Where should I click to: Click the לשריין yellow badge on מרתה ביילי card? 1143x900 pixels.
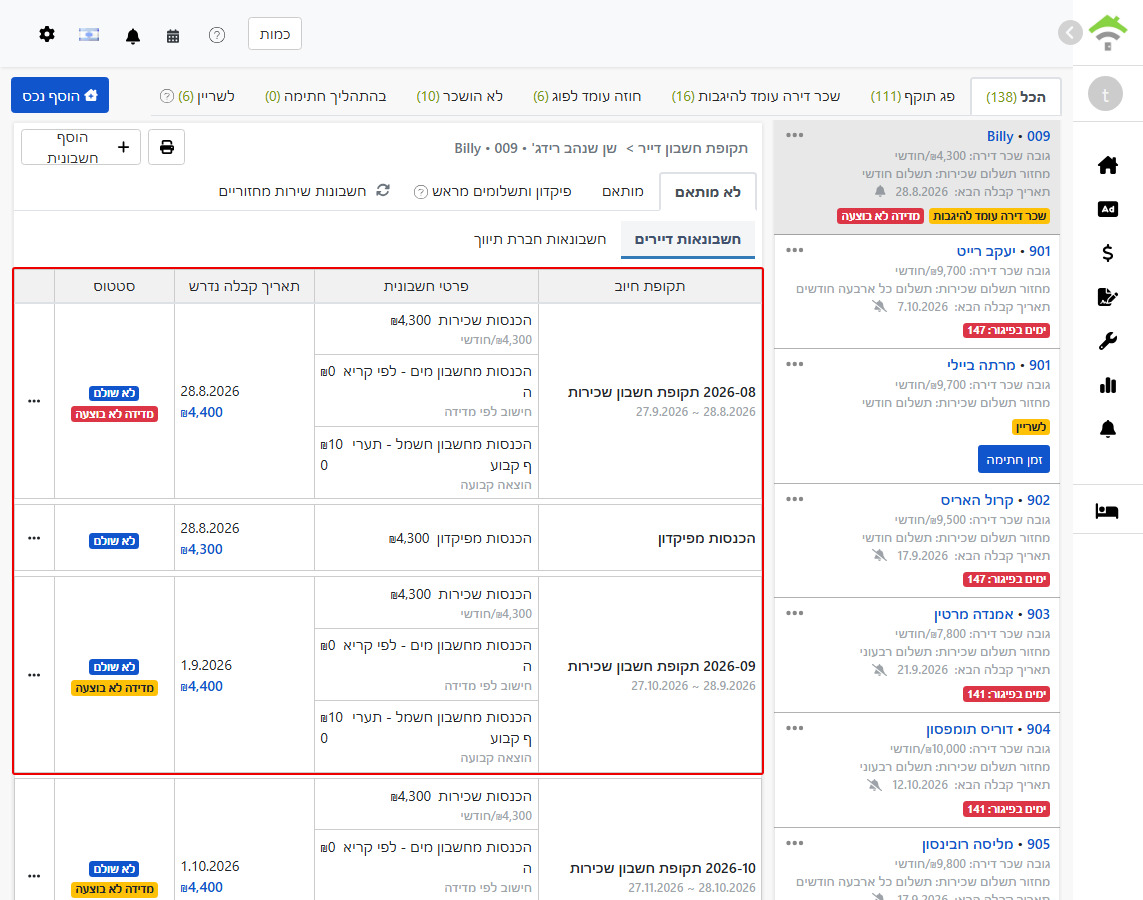1031,427
